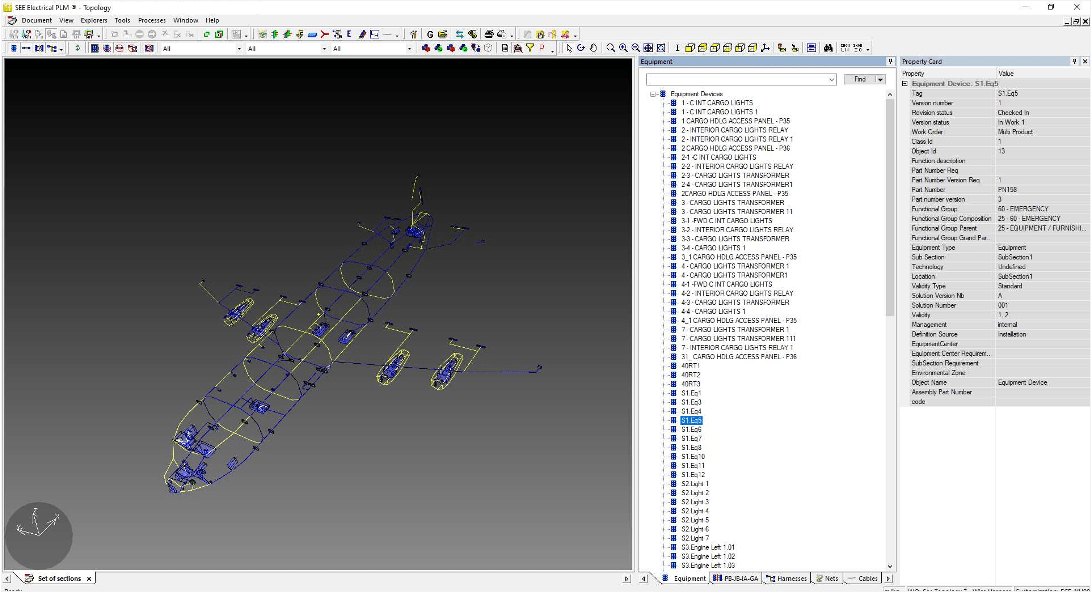Click the arrow button beside Find

(881, 79)
